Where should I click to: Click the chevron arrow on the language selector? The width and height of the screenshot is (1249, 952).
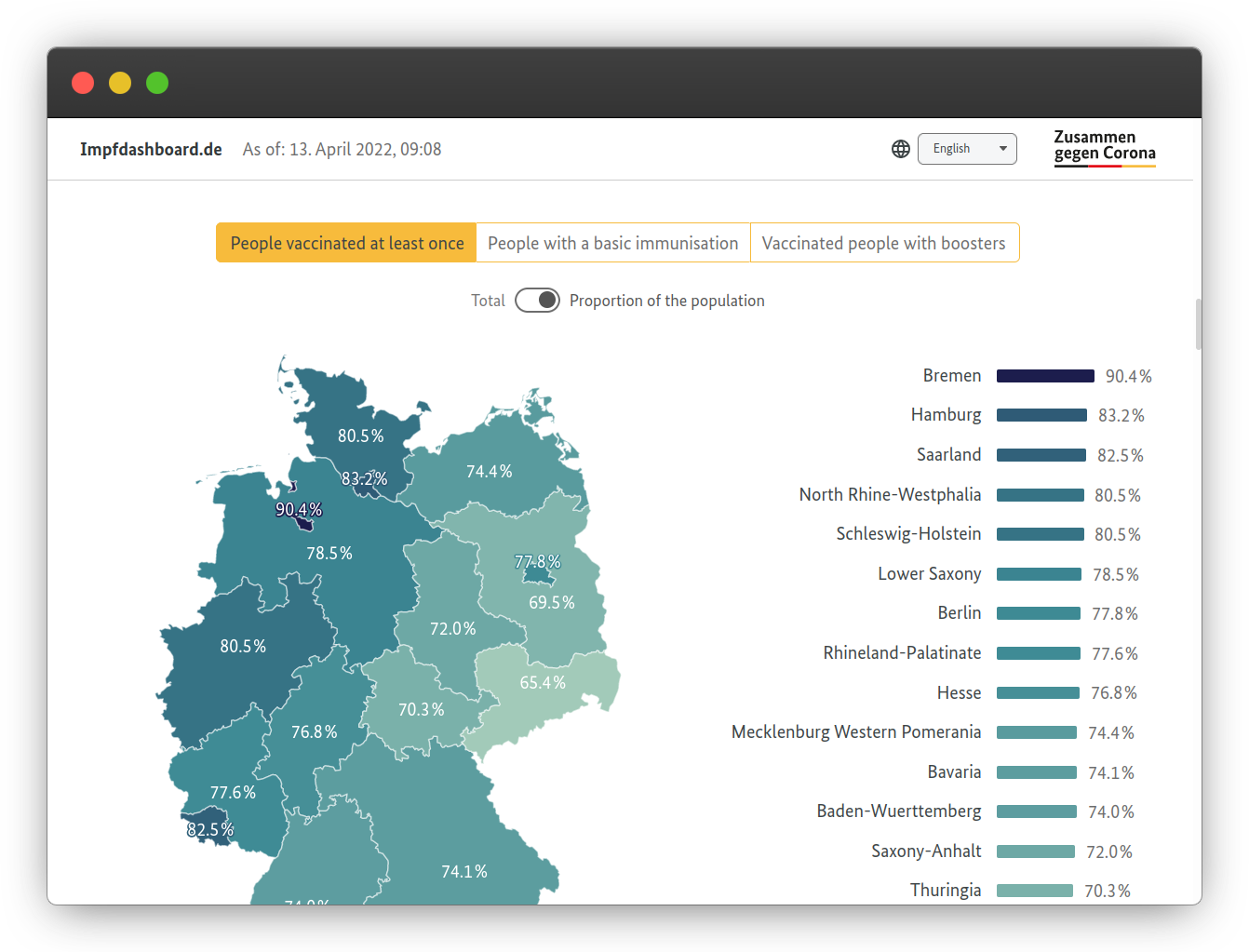[1003, 148]
